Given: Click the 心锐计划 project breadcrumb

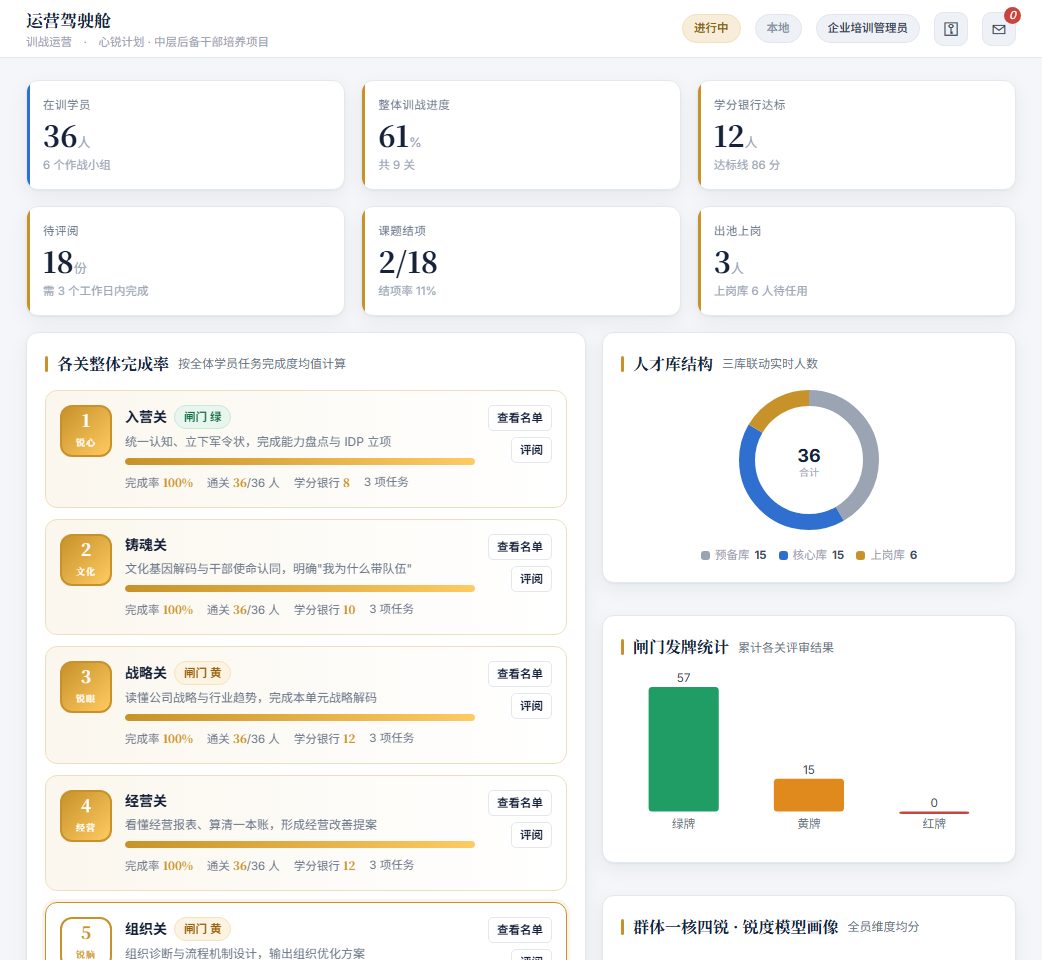Looking at the screenshot, I should pos(183,42).
